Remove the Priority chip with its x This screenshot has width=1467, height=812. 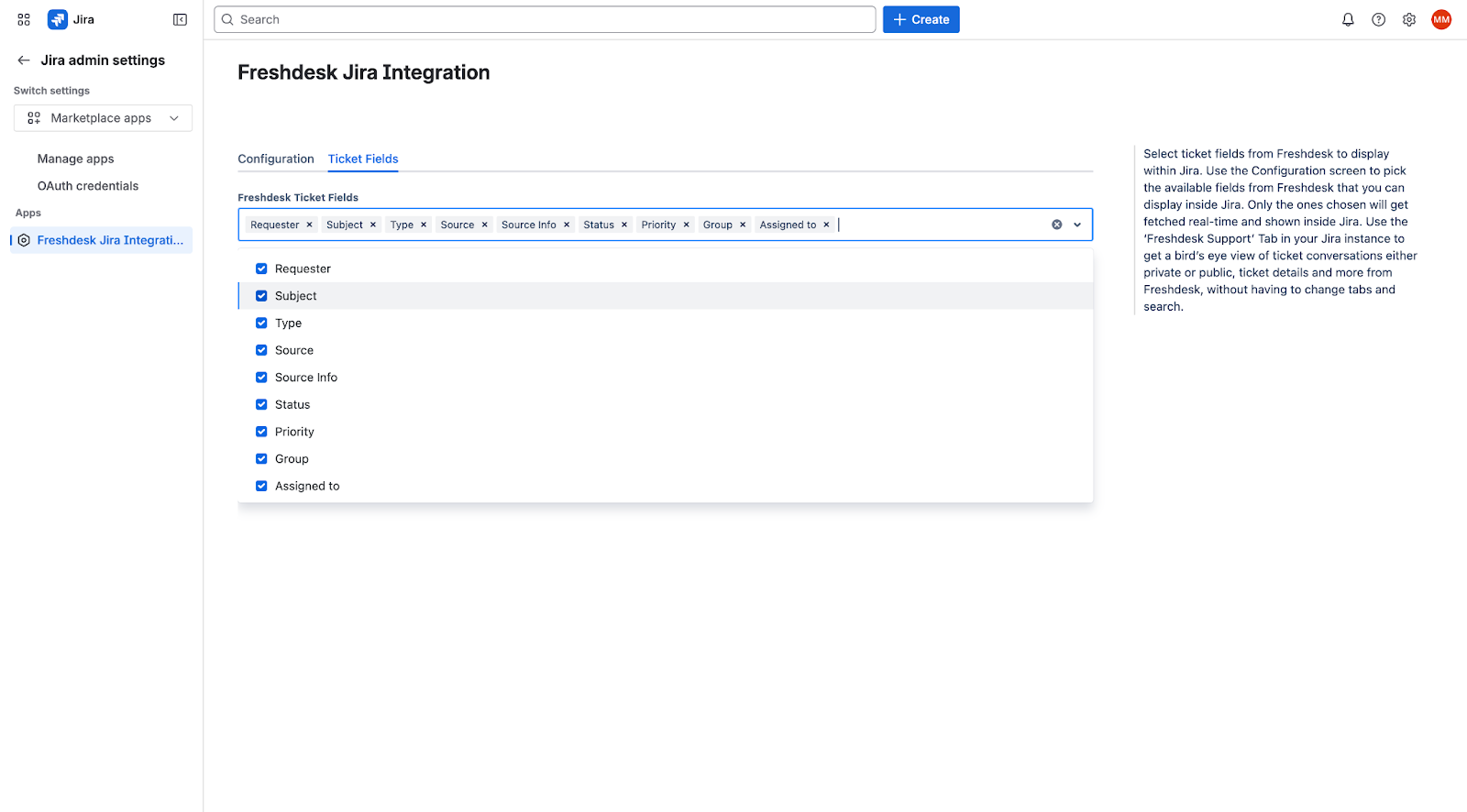pyautogui.click(x=687, y=225)
